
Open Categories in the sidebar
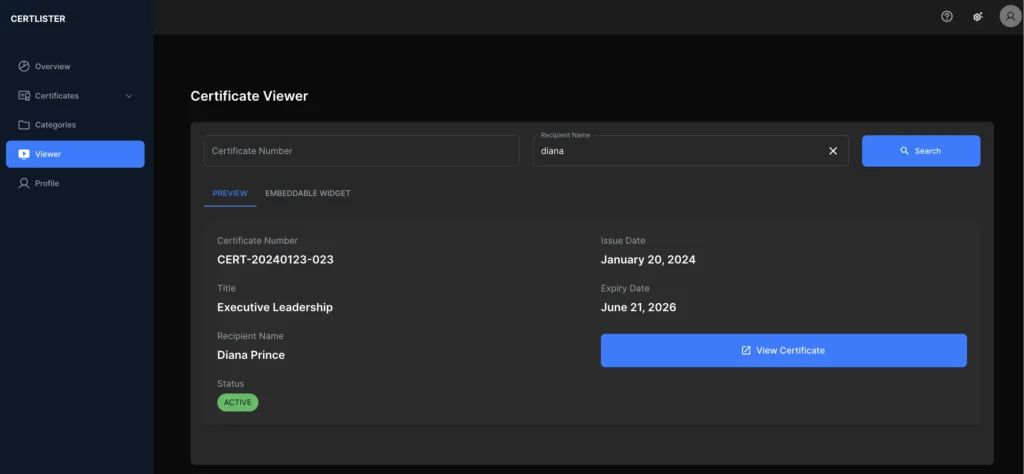(75, 125)
